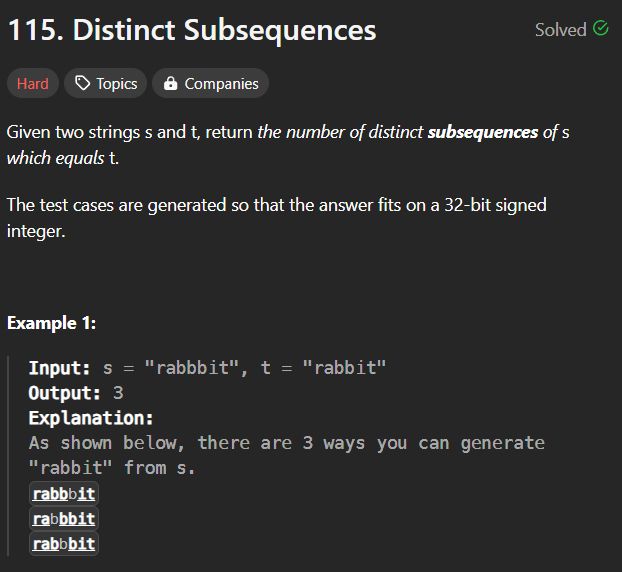Click the Output: 3 line

(x=76, y=393)
